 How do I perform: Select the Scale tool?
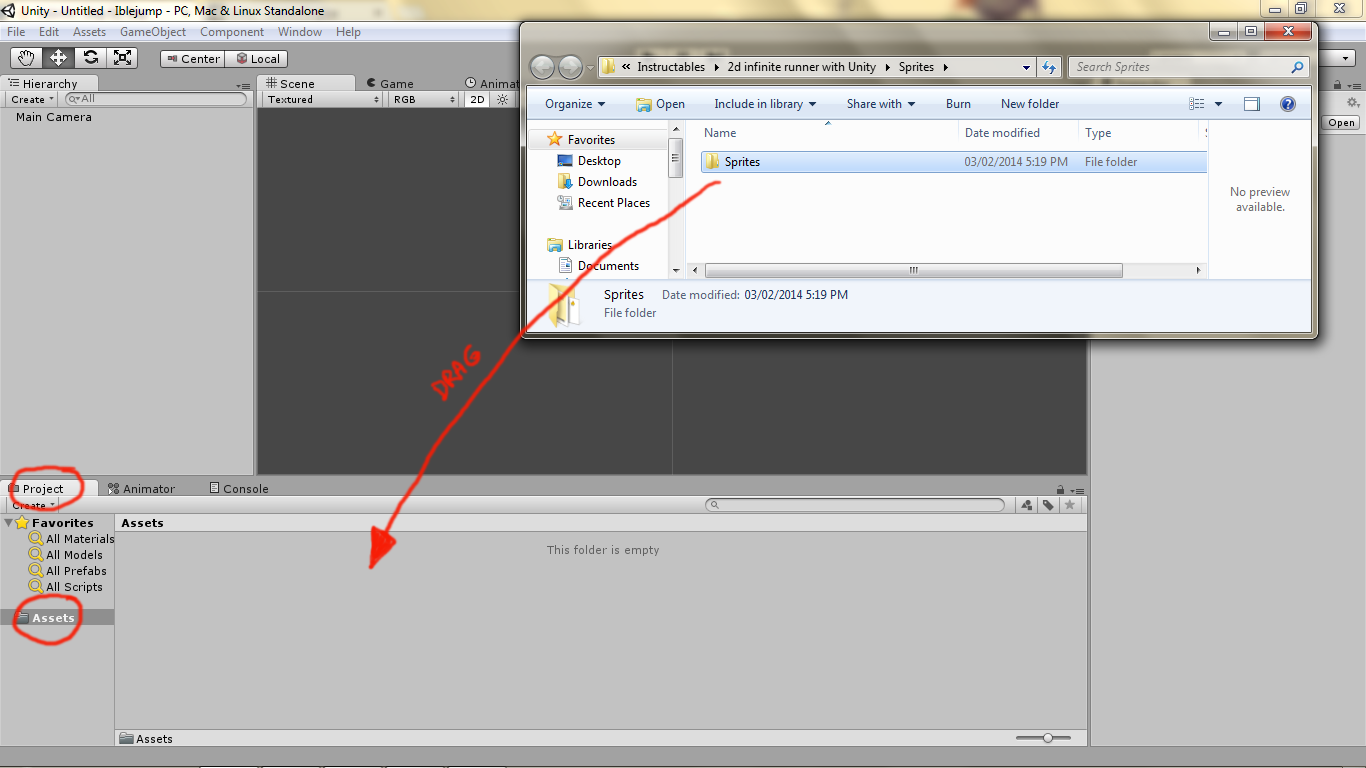click(122, 58)
